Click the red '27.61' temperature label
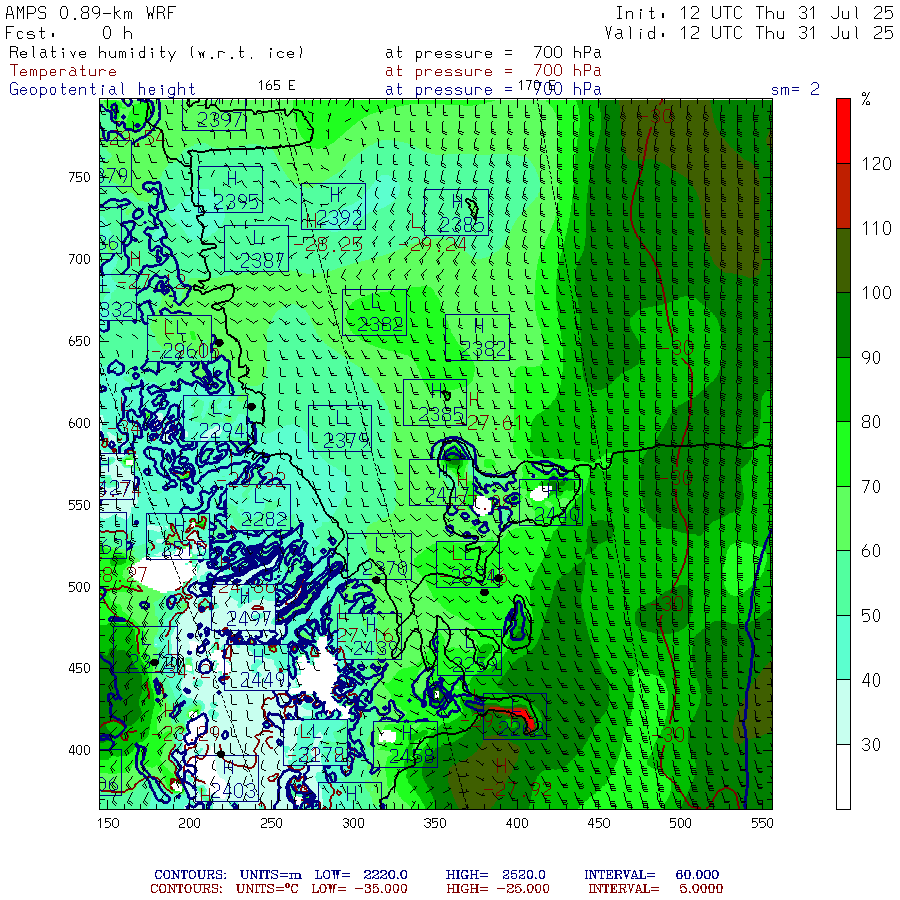The width and height of the screenshot is (900, 900). (x=495, y=424)
